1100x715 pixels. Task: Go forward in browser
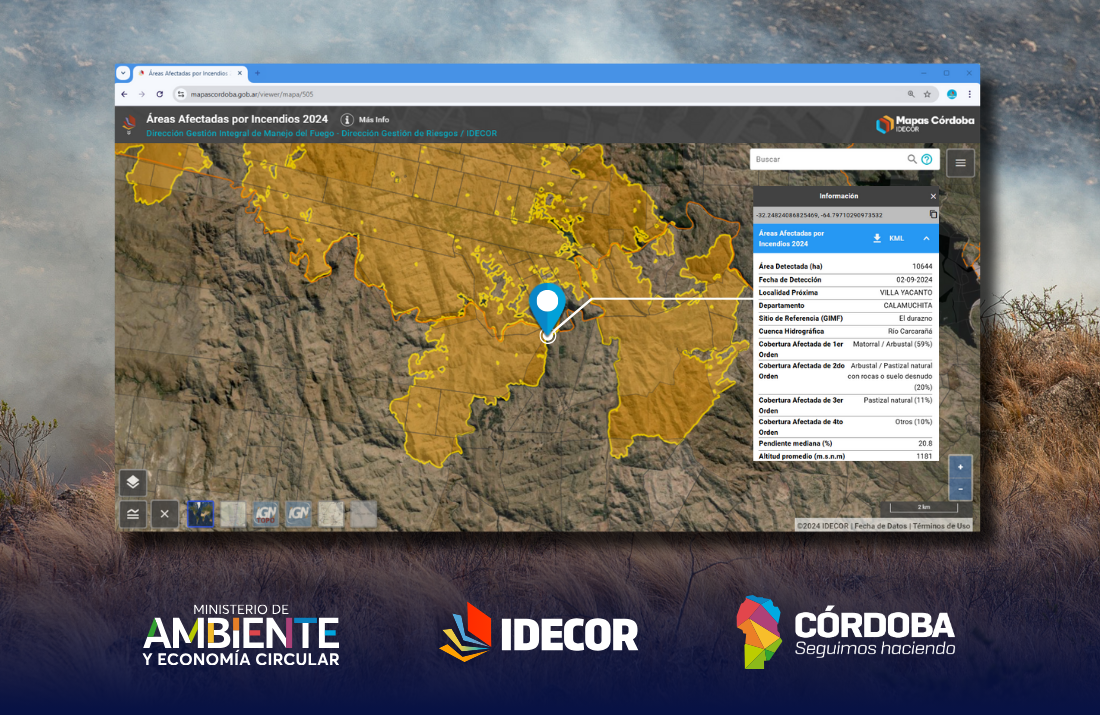pyautogui.click(x=142, y=94)
